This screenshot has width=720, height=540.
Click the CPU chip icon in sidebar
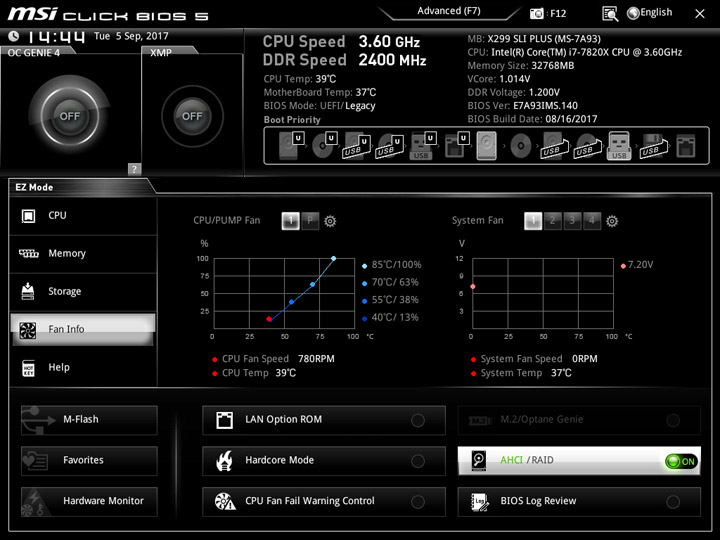(x=28, y=216)
